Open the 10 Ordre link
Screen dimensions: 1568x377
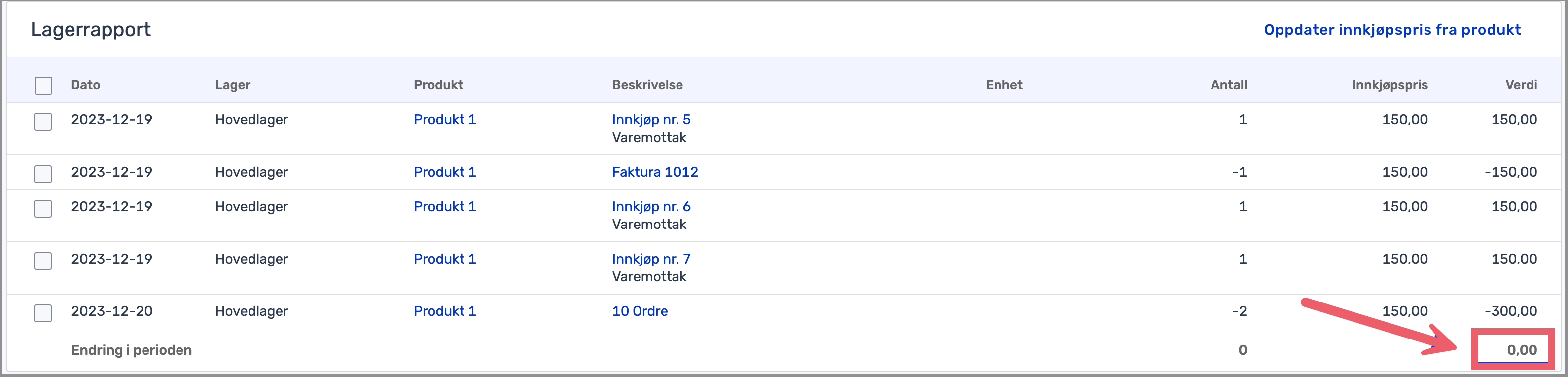pyautogui.click(x=639, y=311)
